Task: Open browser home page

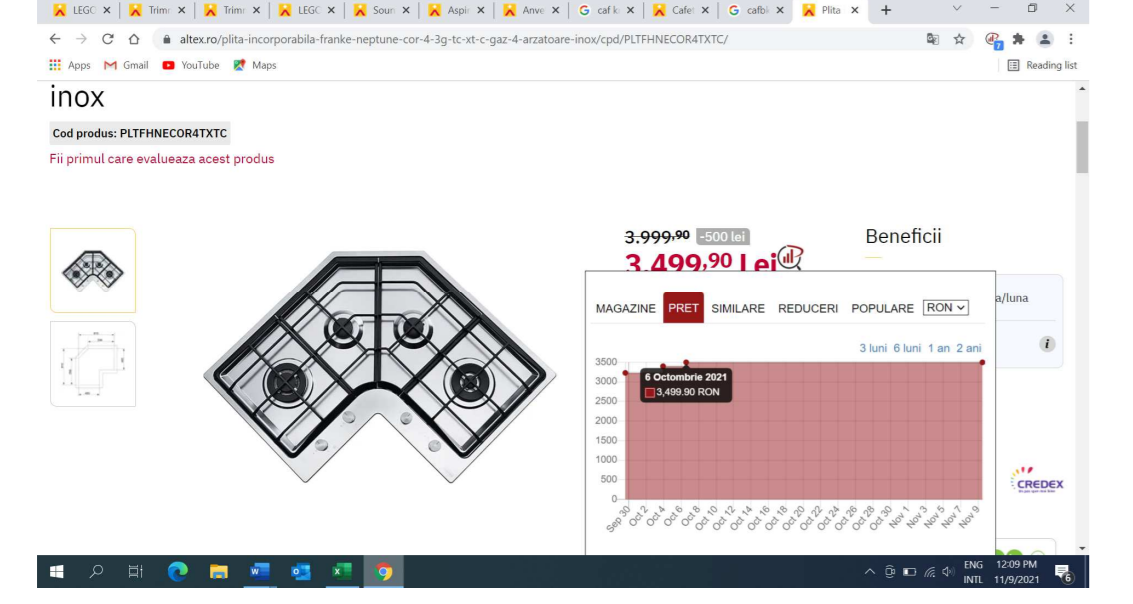Action: 134,39
